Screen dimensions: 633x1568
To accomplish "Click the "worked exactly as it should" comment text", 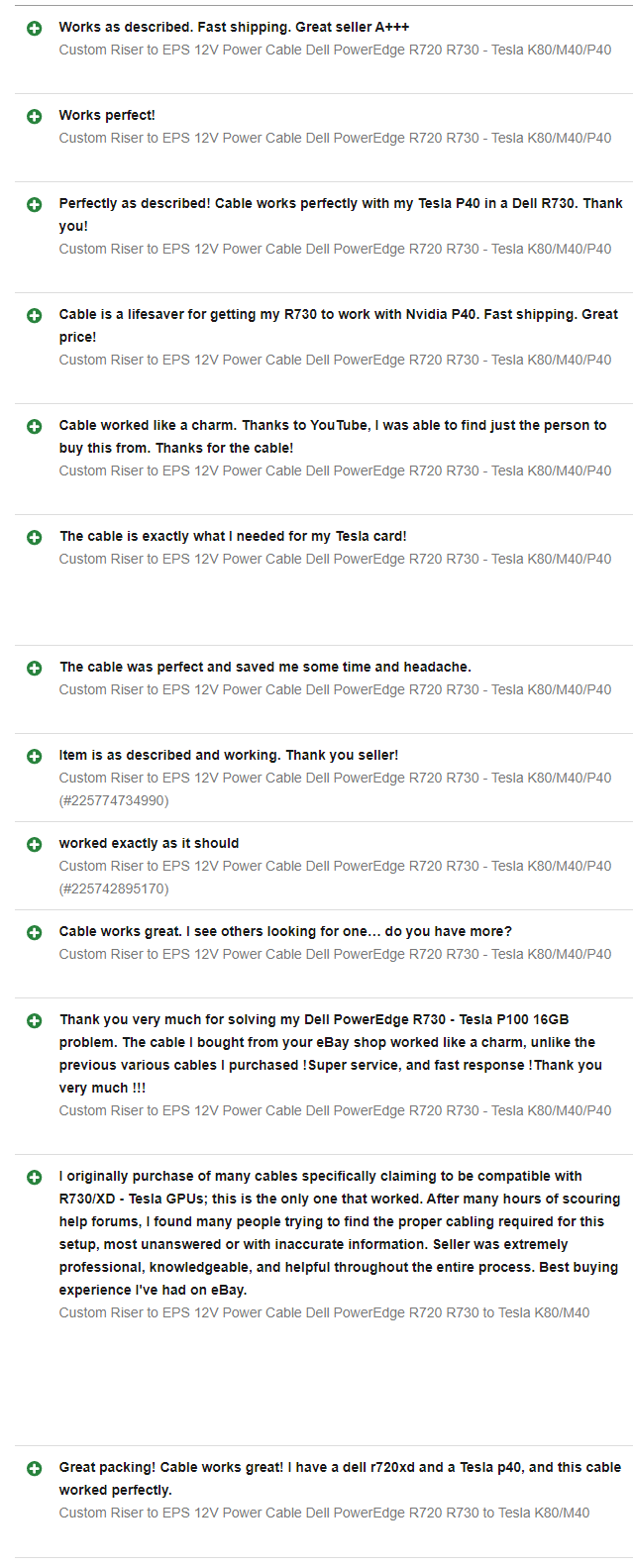I will pos(149,844).
